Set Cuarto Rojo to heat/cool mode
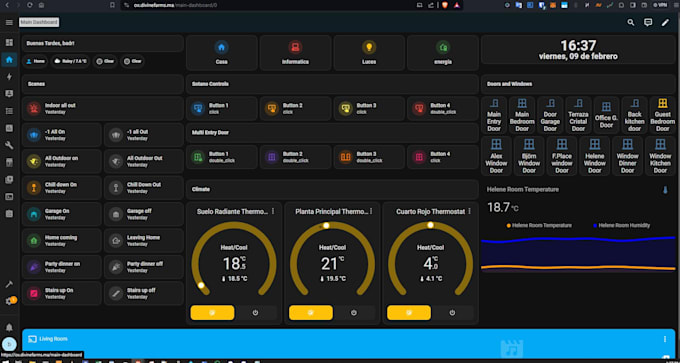680x363 pixels. pyautogui.click(x=409, y=313)
